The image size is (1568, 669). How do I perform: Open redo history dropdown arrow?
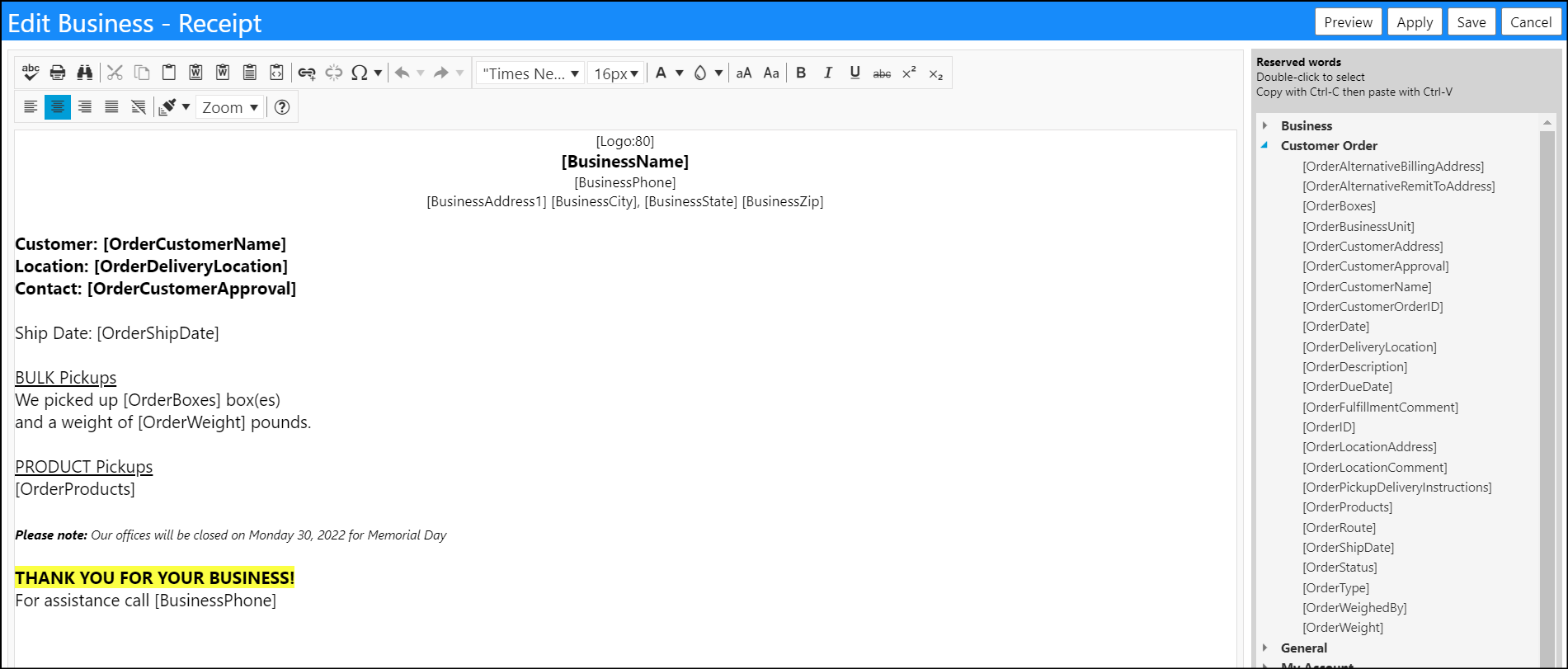point(459,73)
